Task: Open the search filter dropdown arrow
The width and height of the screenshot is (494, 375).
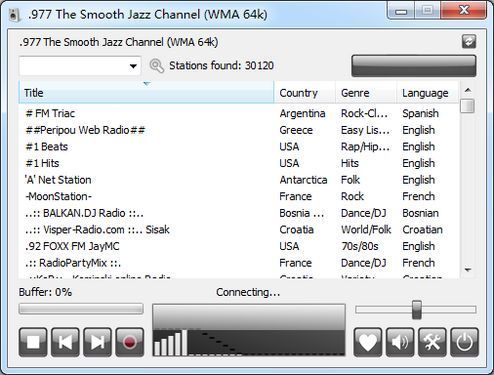Action: point(133,66)
